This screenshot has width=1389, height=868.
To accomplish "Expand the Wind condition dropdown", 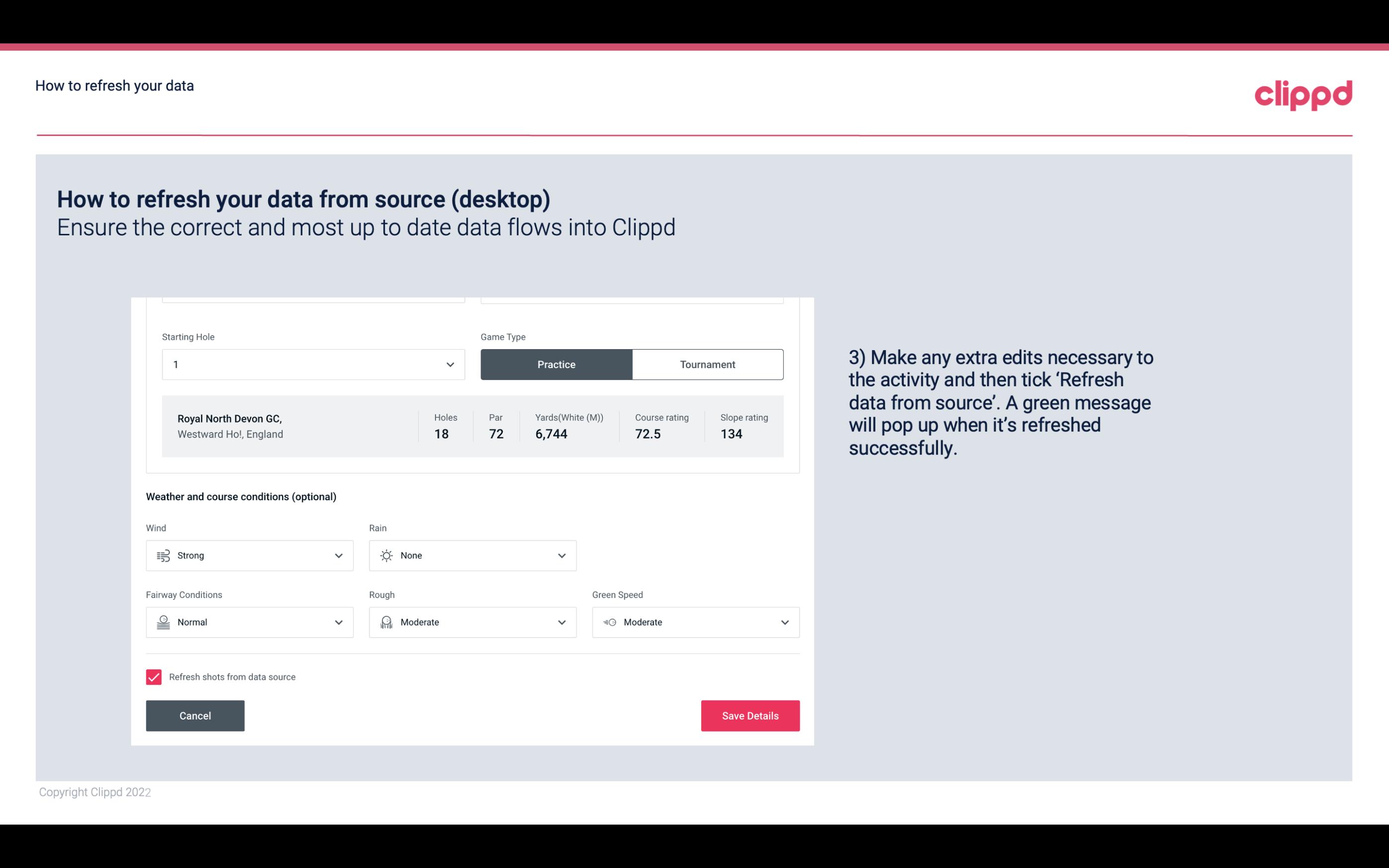I will tap(338, 555).
